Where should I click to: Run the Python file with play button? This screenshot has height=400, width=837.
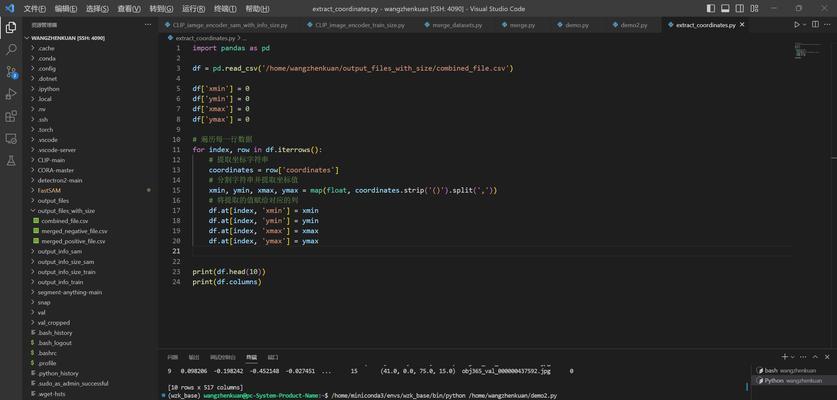[x=796, y=25]
